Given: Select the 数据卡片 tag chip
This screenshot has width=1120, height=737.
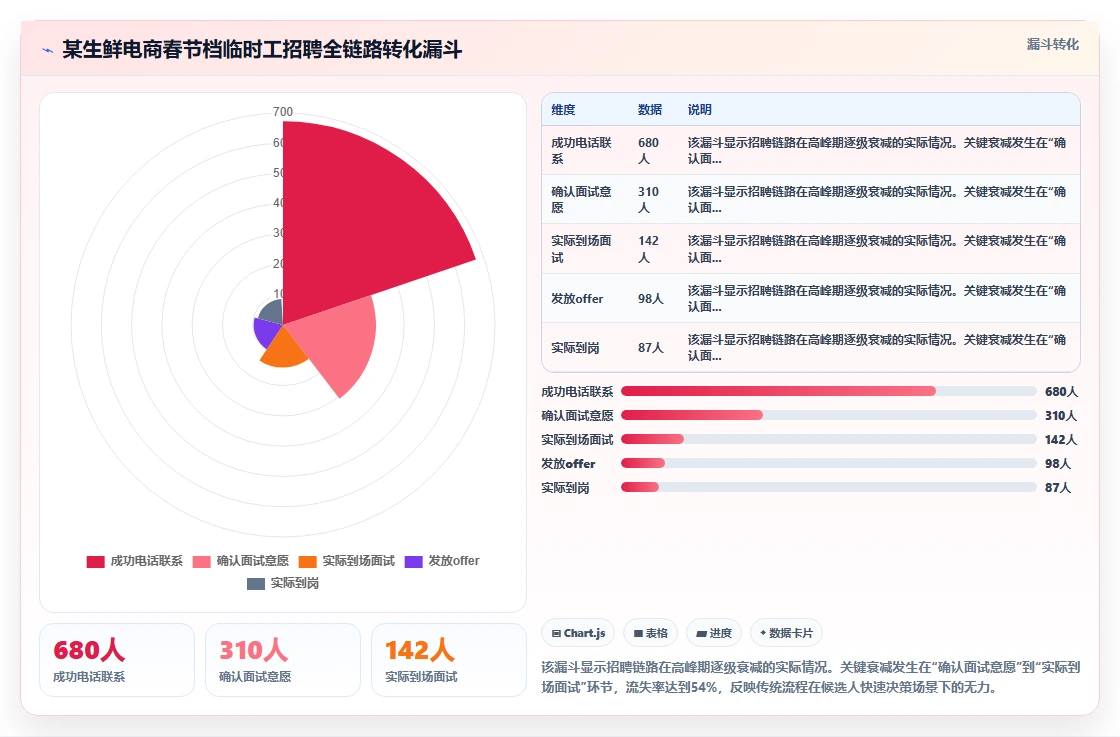Looking at the screenshot, I should pyautogui.click(x=786, y=633).
